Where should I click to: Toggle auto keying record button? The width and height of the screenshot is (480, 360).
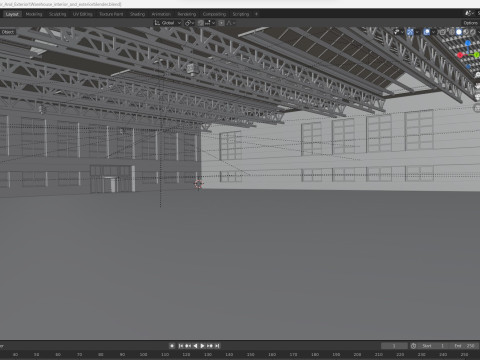point(172,346)
